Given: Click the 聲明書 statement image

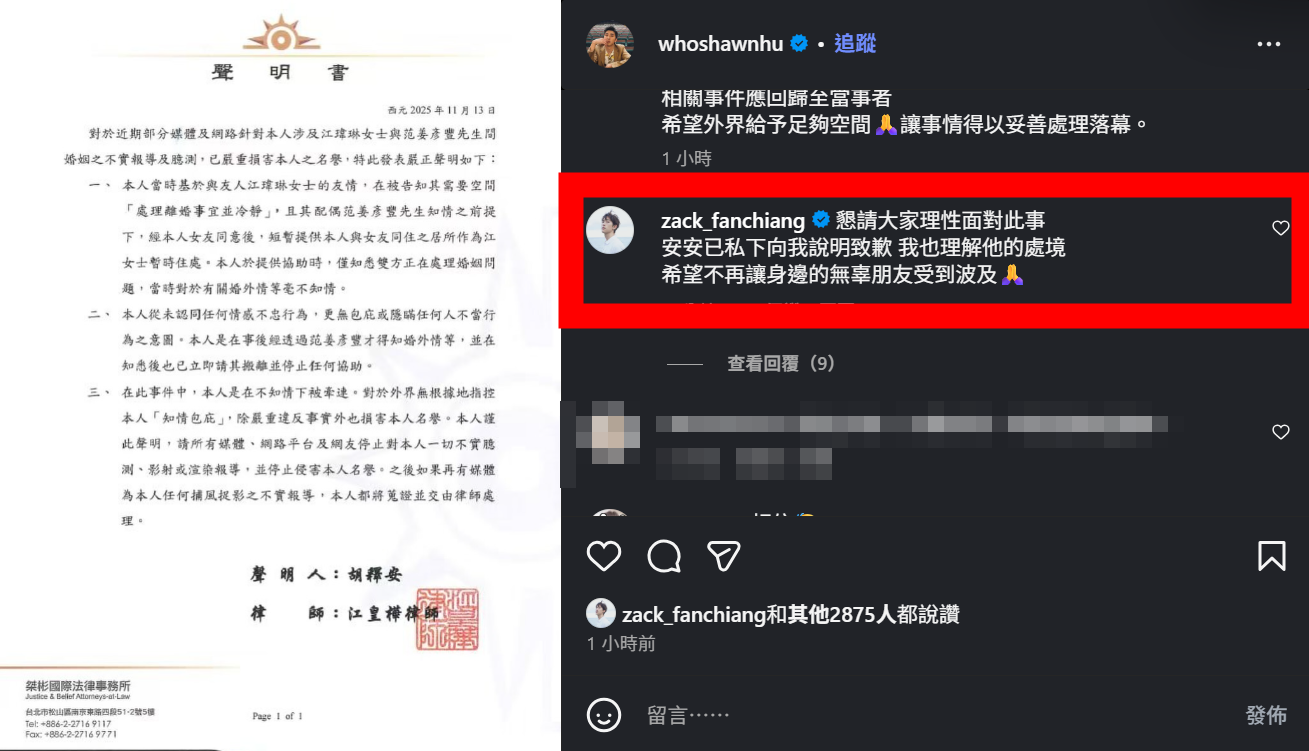Looking at the screenshot, I should tap(280, 375).
